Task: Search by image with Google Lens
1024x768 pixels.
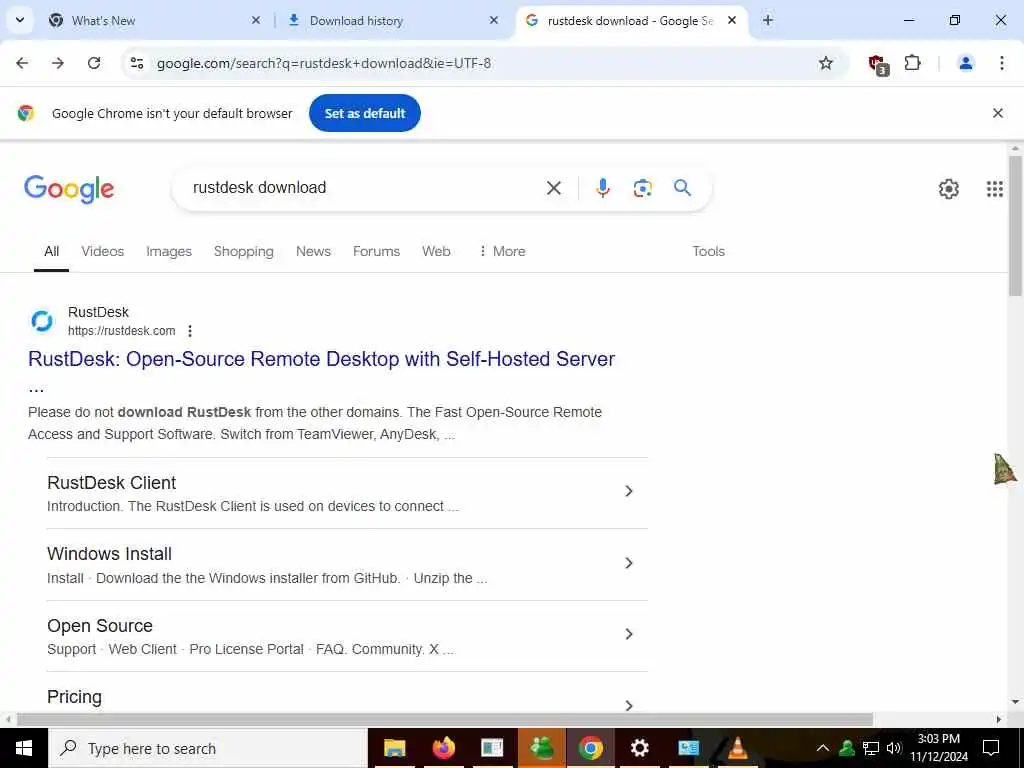Action: pos(643,188)
